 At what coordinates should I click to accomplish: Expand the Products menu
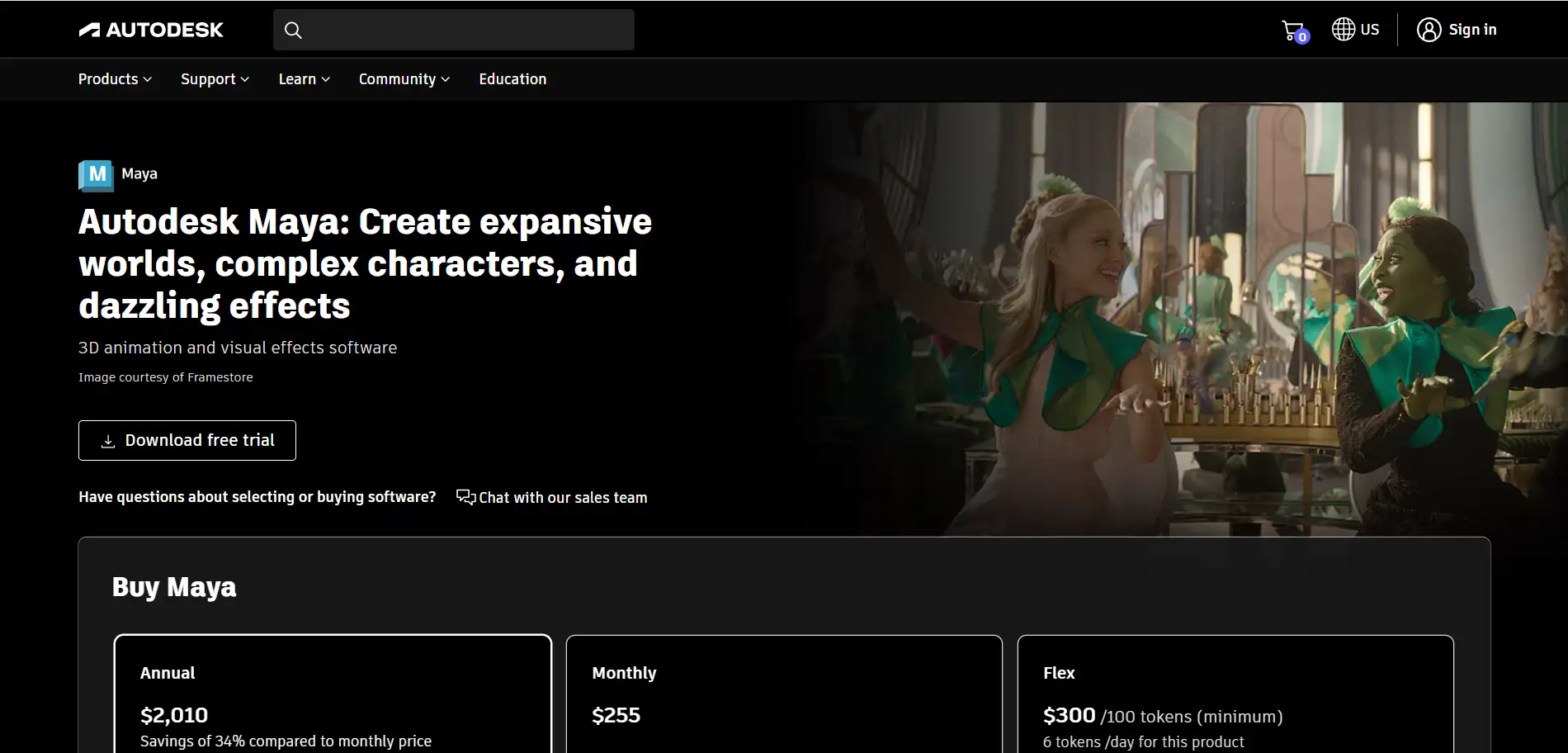coord(115,79)
